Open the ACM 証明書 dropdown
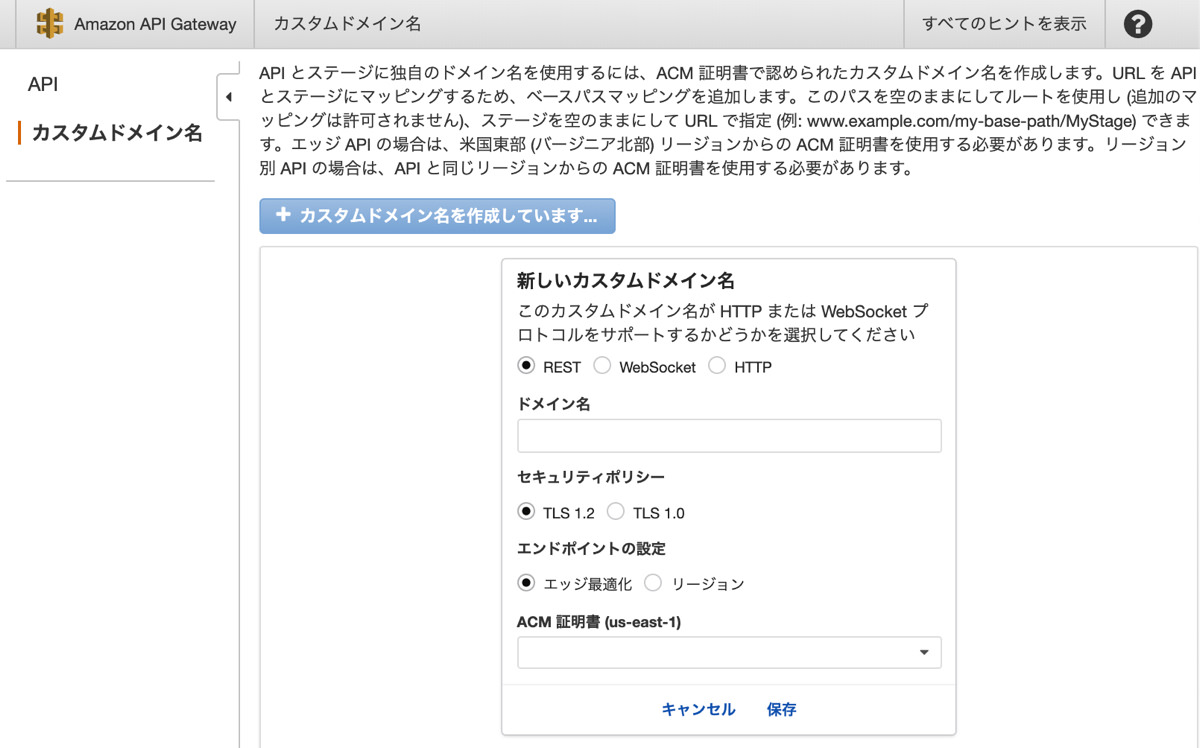The height and width of the screenshot is (748, 1200). coord(729,653)
